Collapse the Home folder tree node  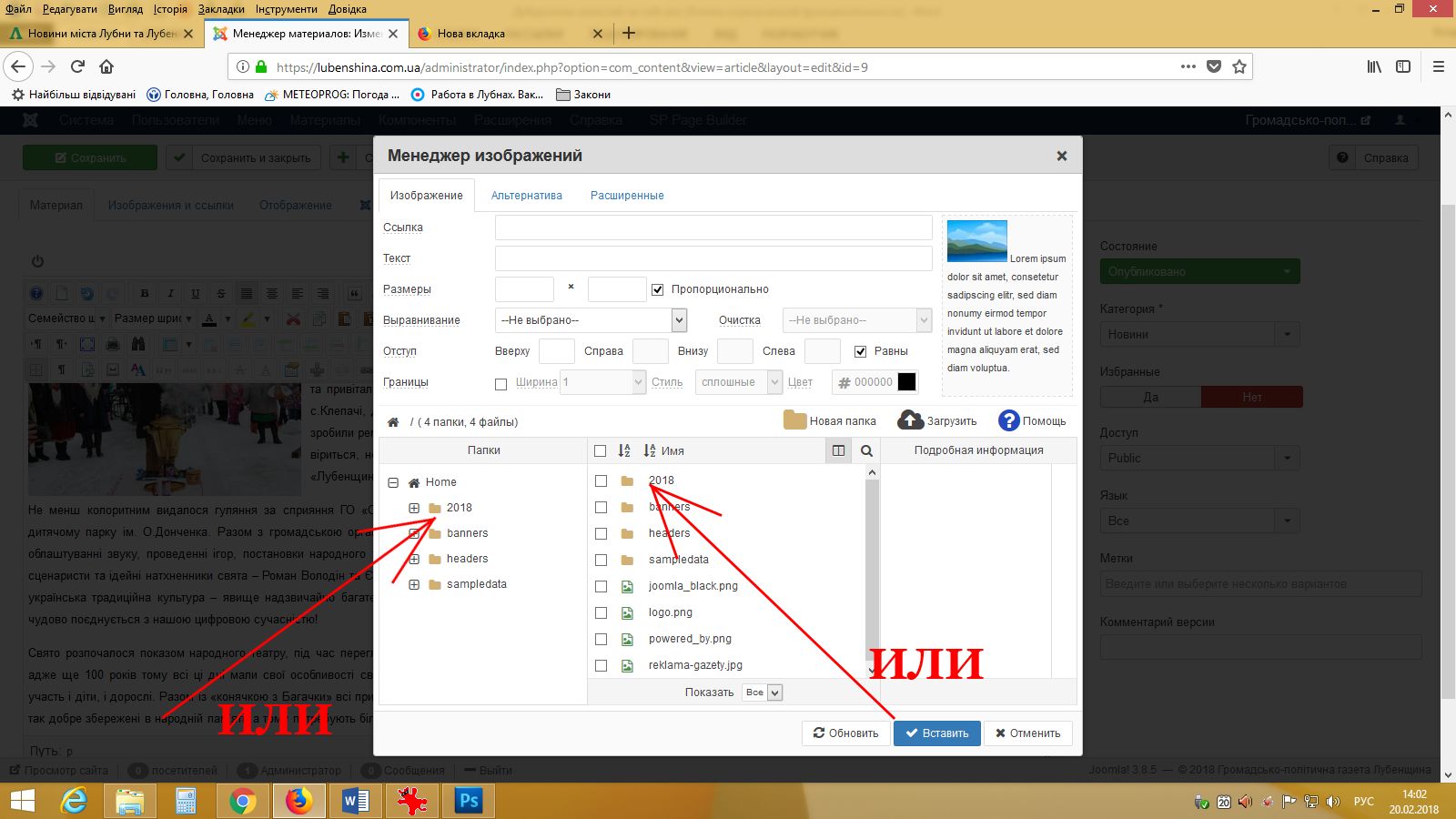[393, 482]
